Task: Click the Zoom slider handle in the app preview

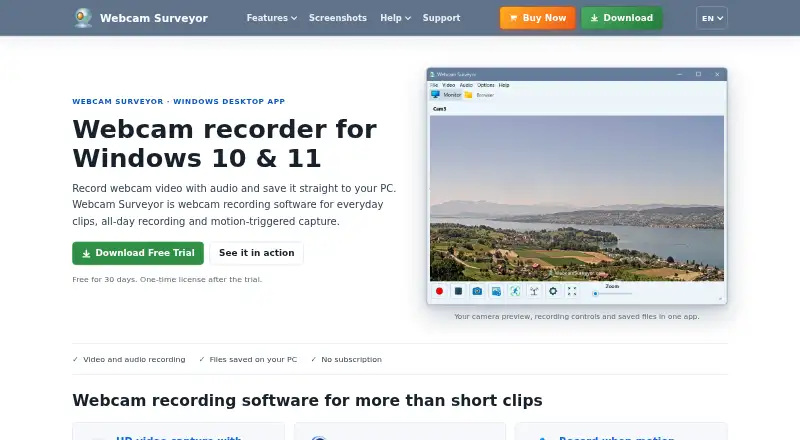Action: (x=595, y=294)
